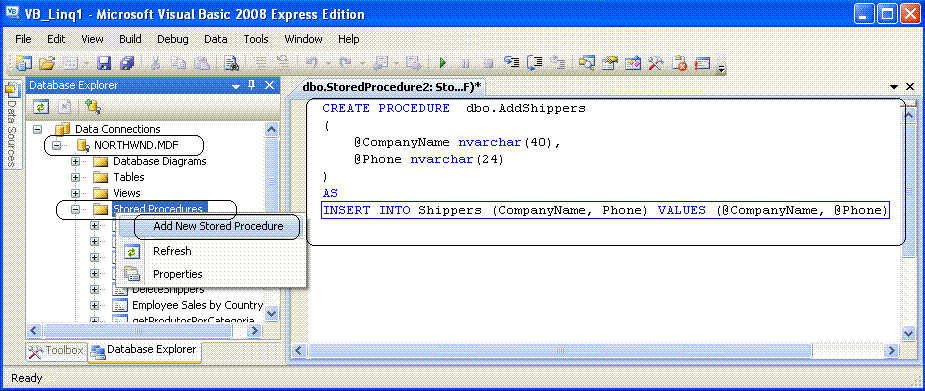
Task: Select Add New Stored Procedure menu entry
Action: pos(218,226)
